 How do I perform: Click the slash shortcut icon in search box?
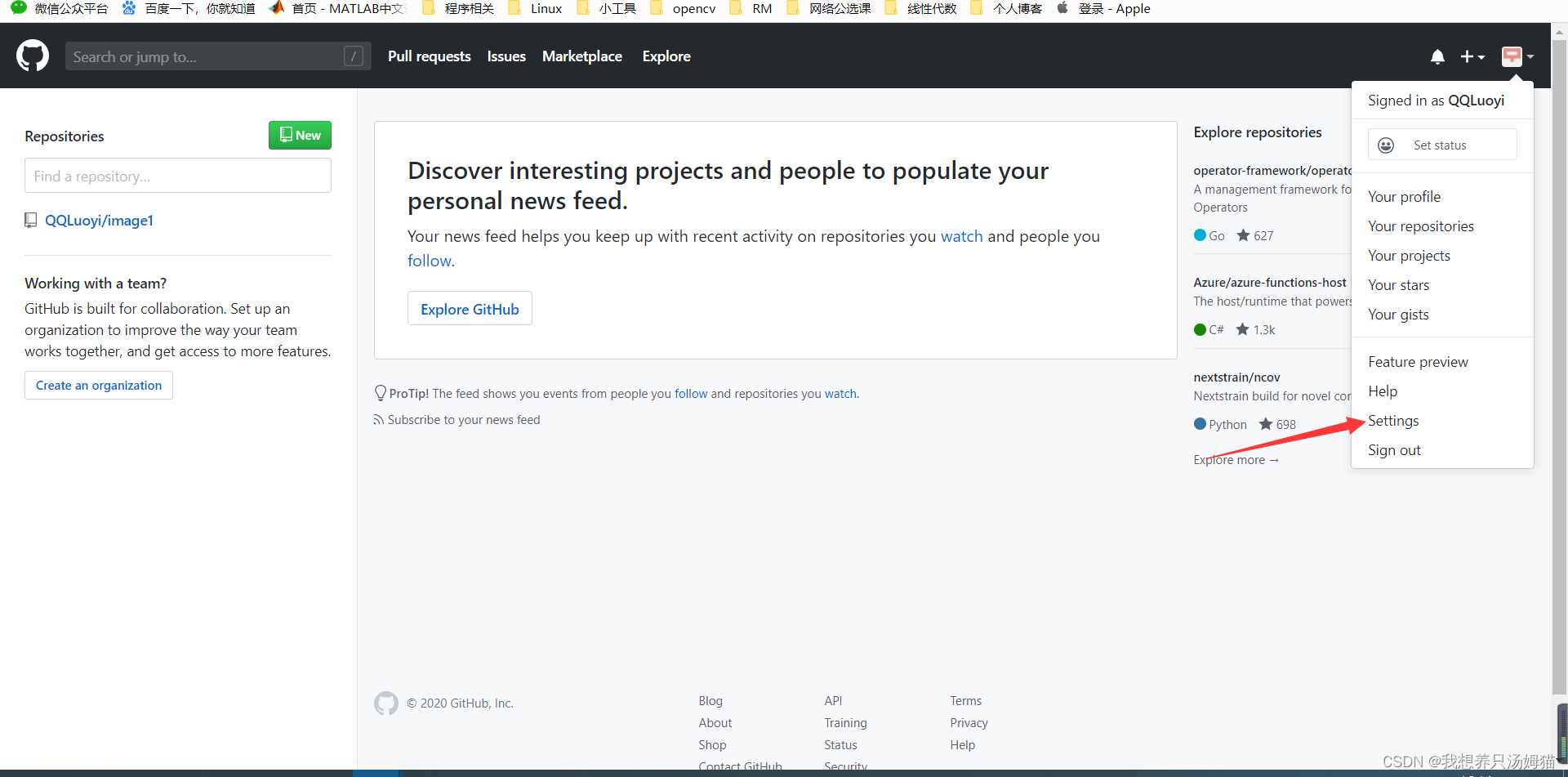[x=354, y=56]
